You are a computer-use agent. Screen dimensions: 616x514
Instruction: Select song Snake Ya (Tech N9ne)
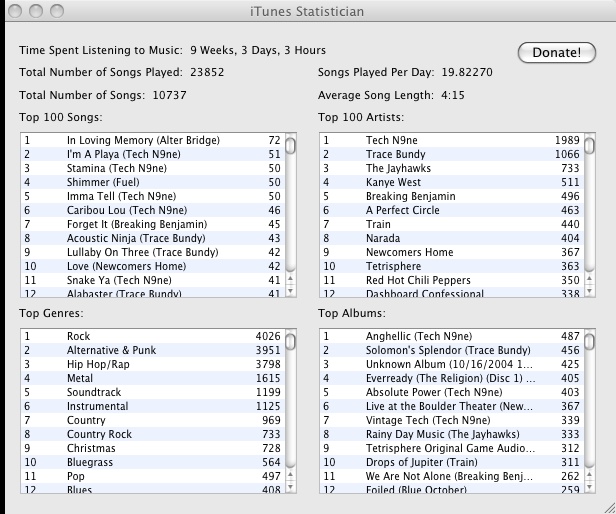(153, 280)
